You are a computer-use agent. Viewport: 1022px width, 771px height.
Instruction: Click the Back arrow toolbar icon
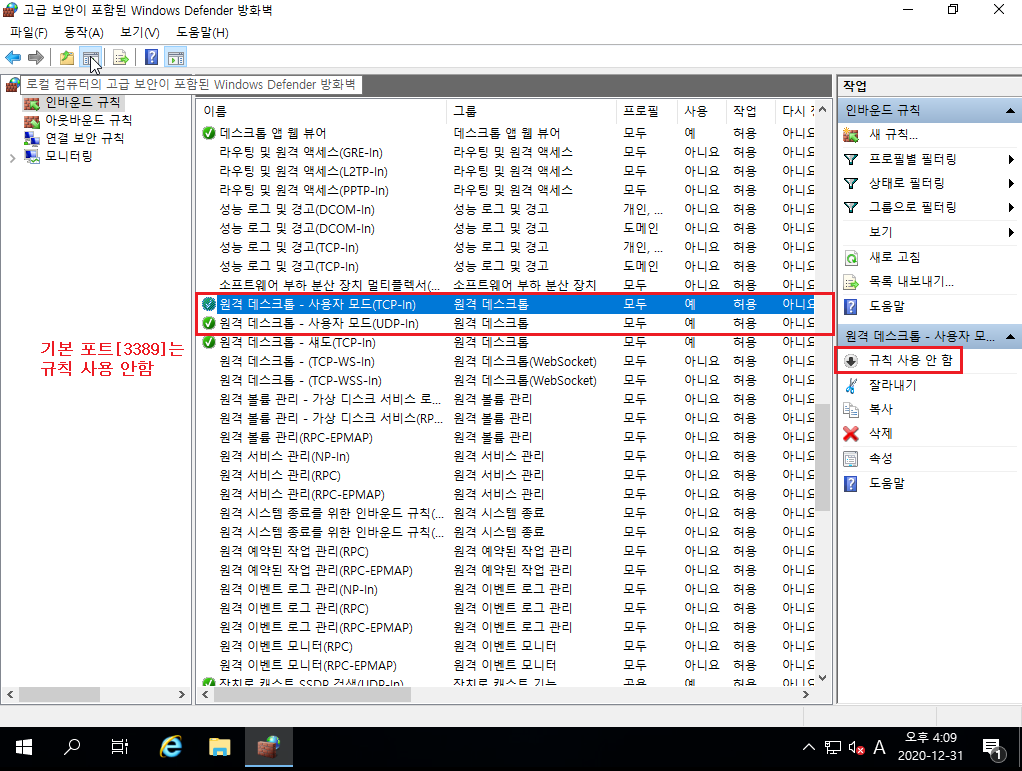[13, 57]
